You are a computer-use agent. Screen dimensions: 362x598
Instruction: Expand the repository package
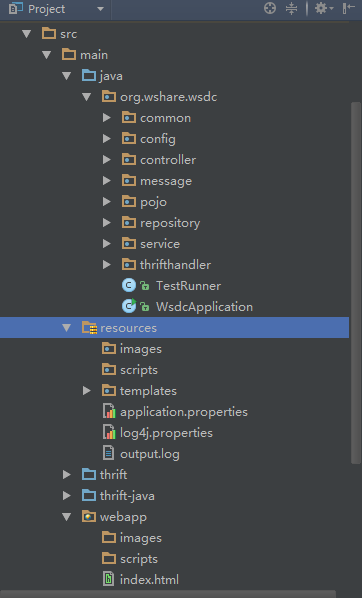point(107,223)
